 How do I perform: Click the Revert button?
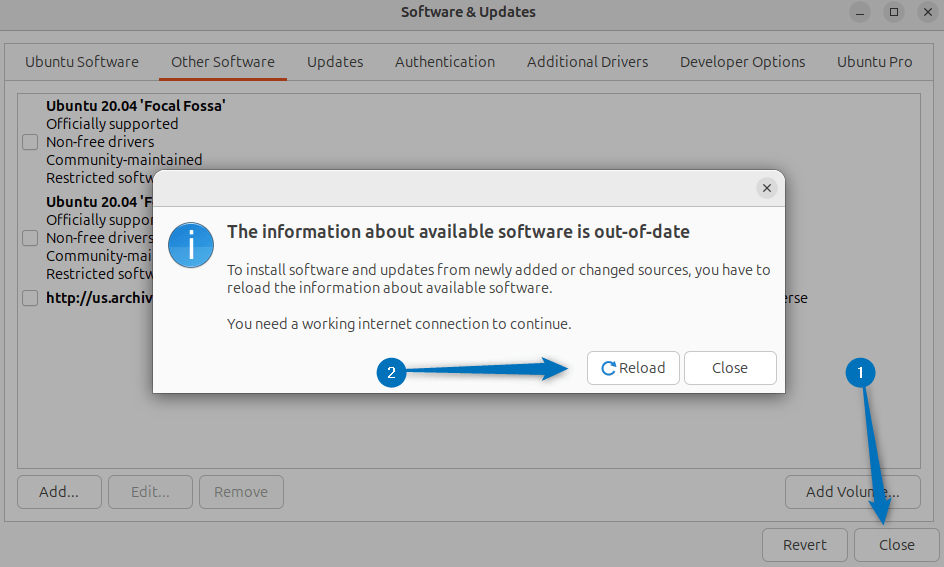point(804,545)
